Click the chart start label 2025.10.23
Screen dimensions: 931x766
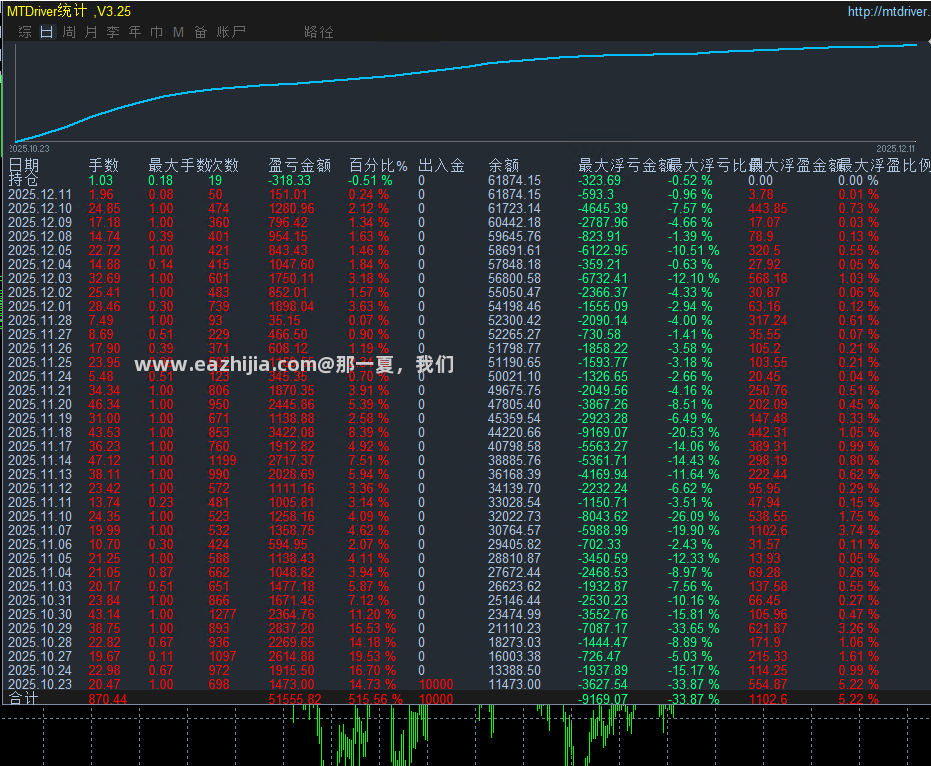point(29,148)
